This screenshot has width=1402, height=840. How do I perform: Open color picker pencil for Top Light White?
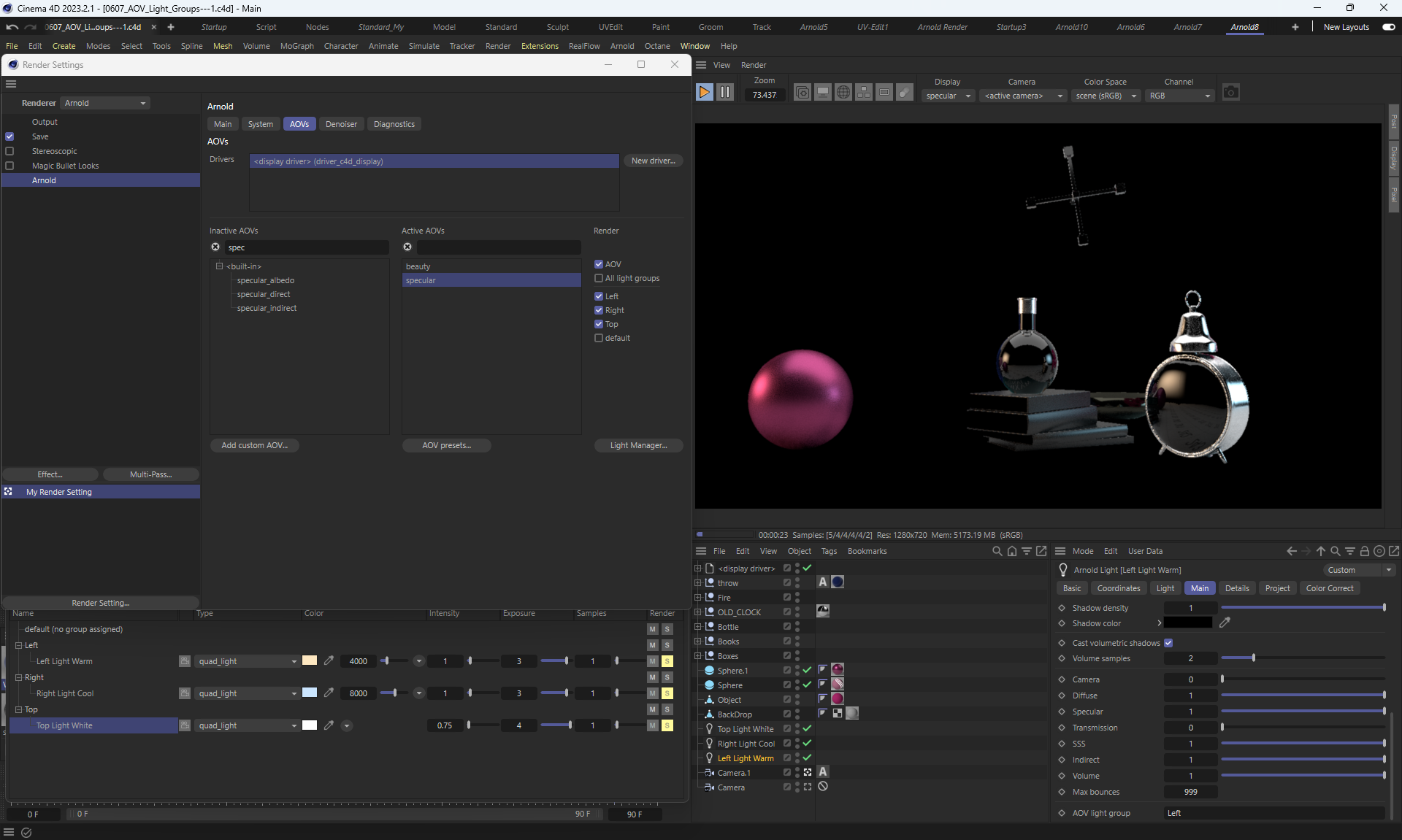click(x=329, y=725)
